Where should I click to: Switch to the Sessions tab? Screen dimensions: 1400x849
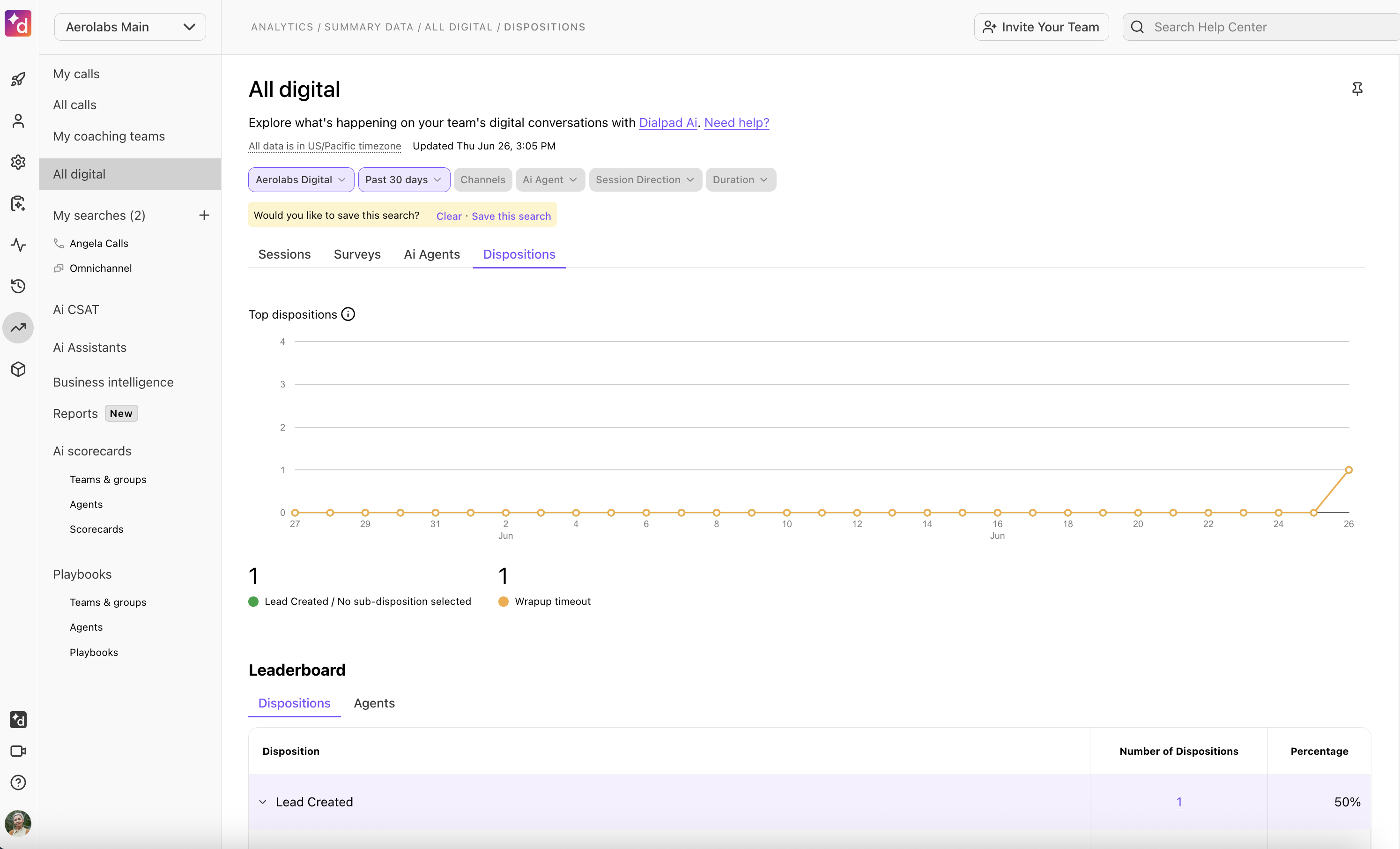(x=285, y=254)
